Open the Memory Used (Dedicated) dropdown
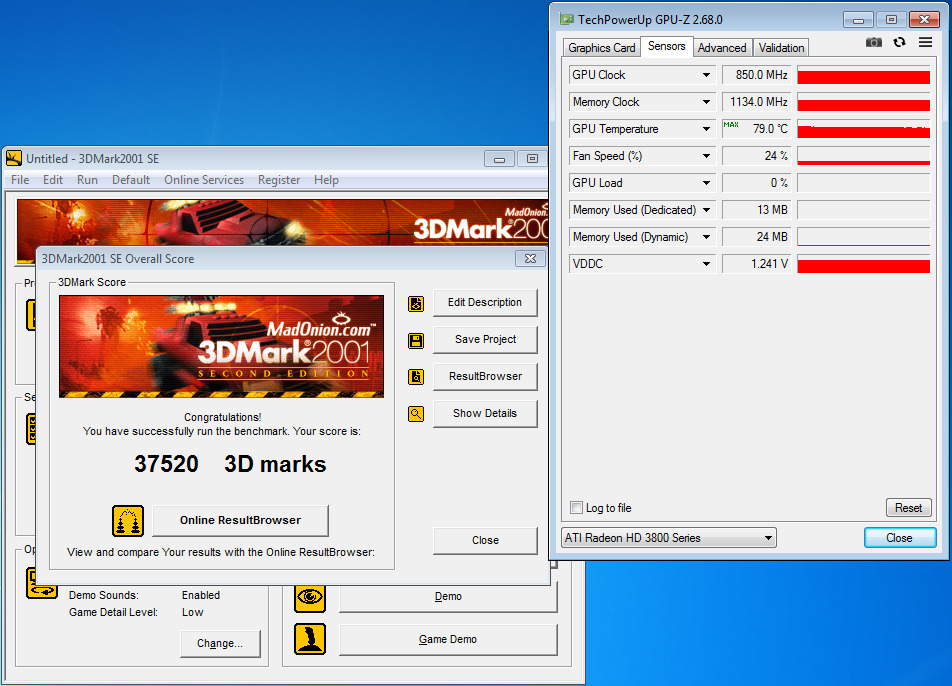Screen dimensions: 952x686 point(706,210)
